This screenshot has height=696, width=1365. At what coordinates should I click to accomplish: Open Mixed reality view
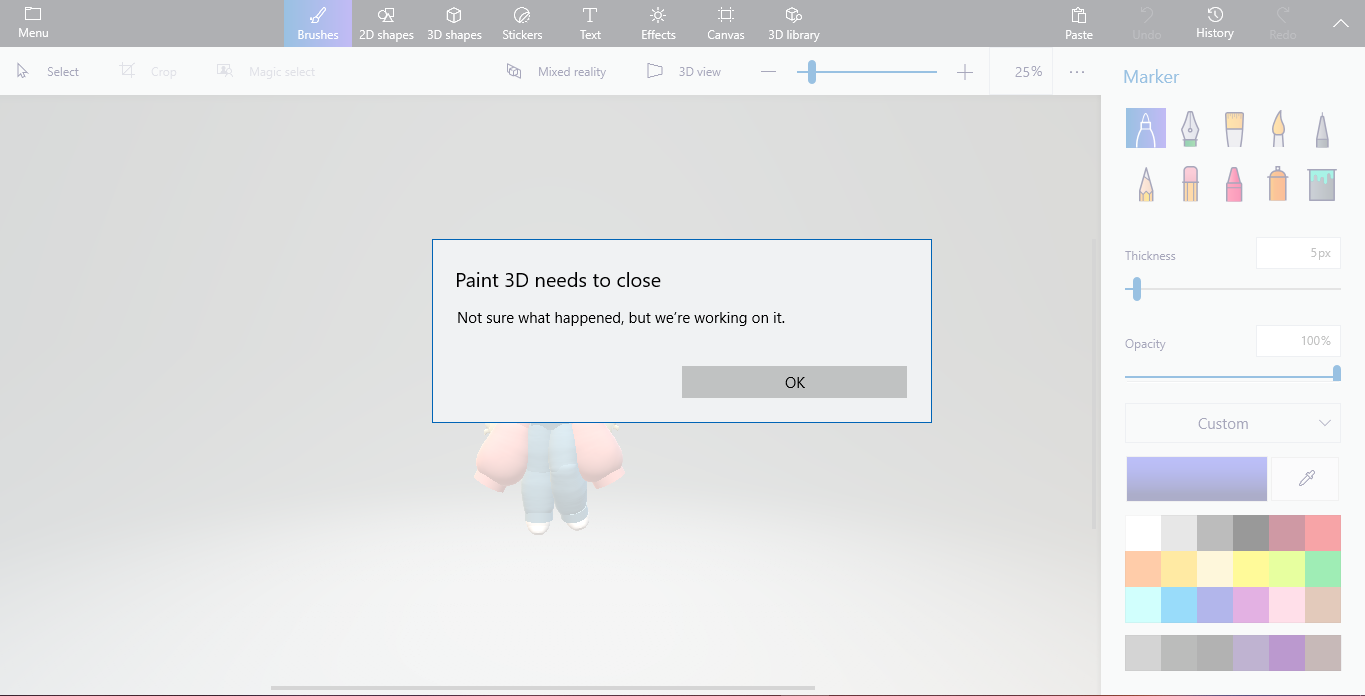(x=557, y=72)
